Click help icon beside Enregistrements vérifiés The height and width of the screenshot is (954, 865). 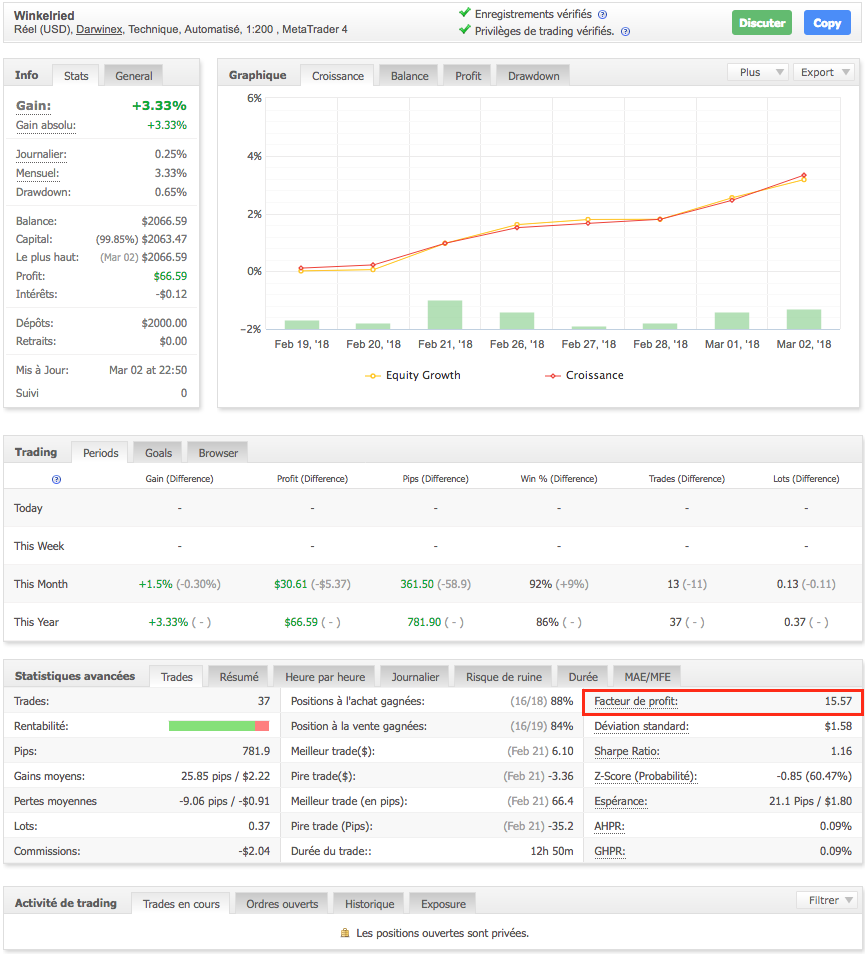tap(602, 15)
